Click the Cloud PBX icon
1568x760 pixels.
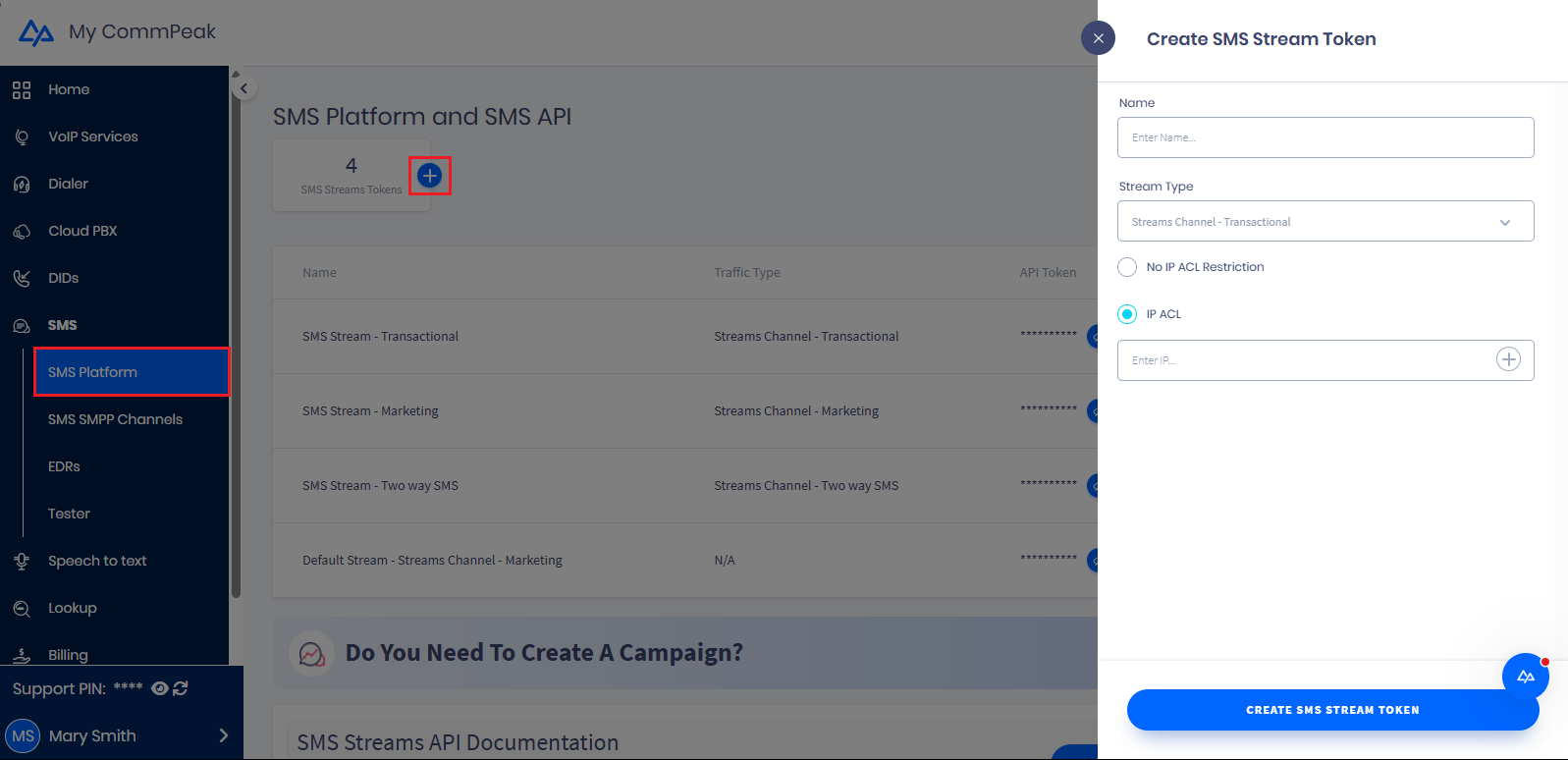(x=22, y=232)
